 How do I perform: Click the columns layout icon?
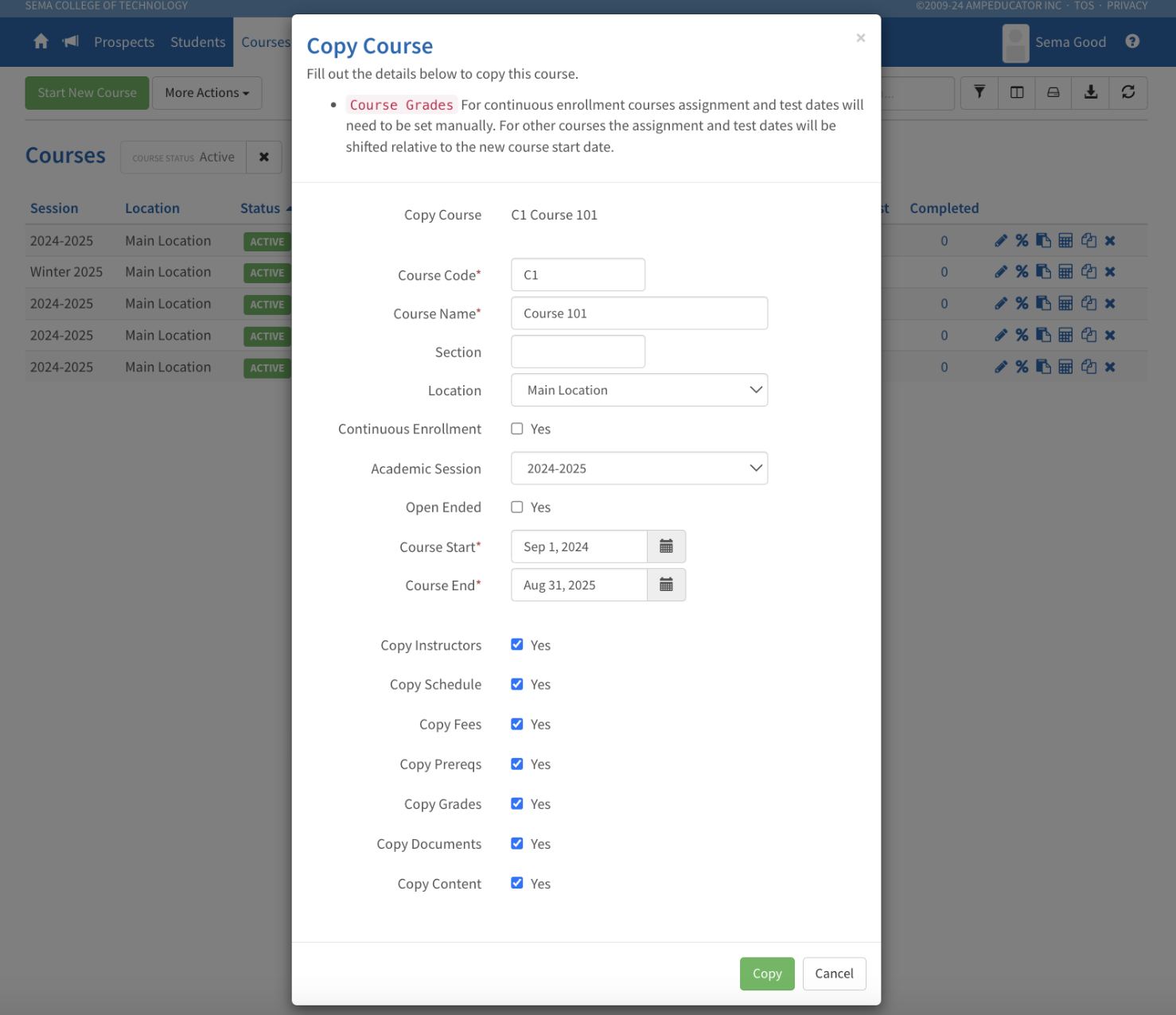point(1017,92)
